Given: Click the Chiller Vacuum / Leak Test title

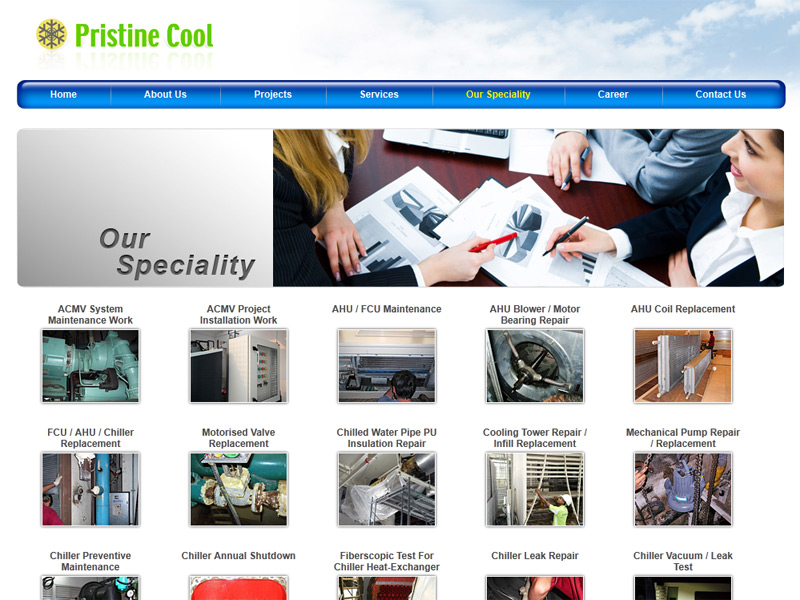Looking at the screenshot, I should pos(683,561).
